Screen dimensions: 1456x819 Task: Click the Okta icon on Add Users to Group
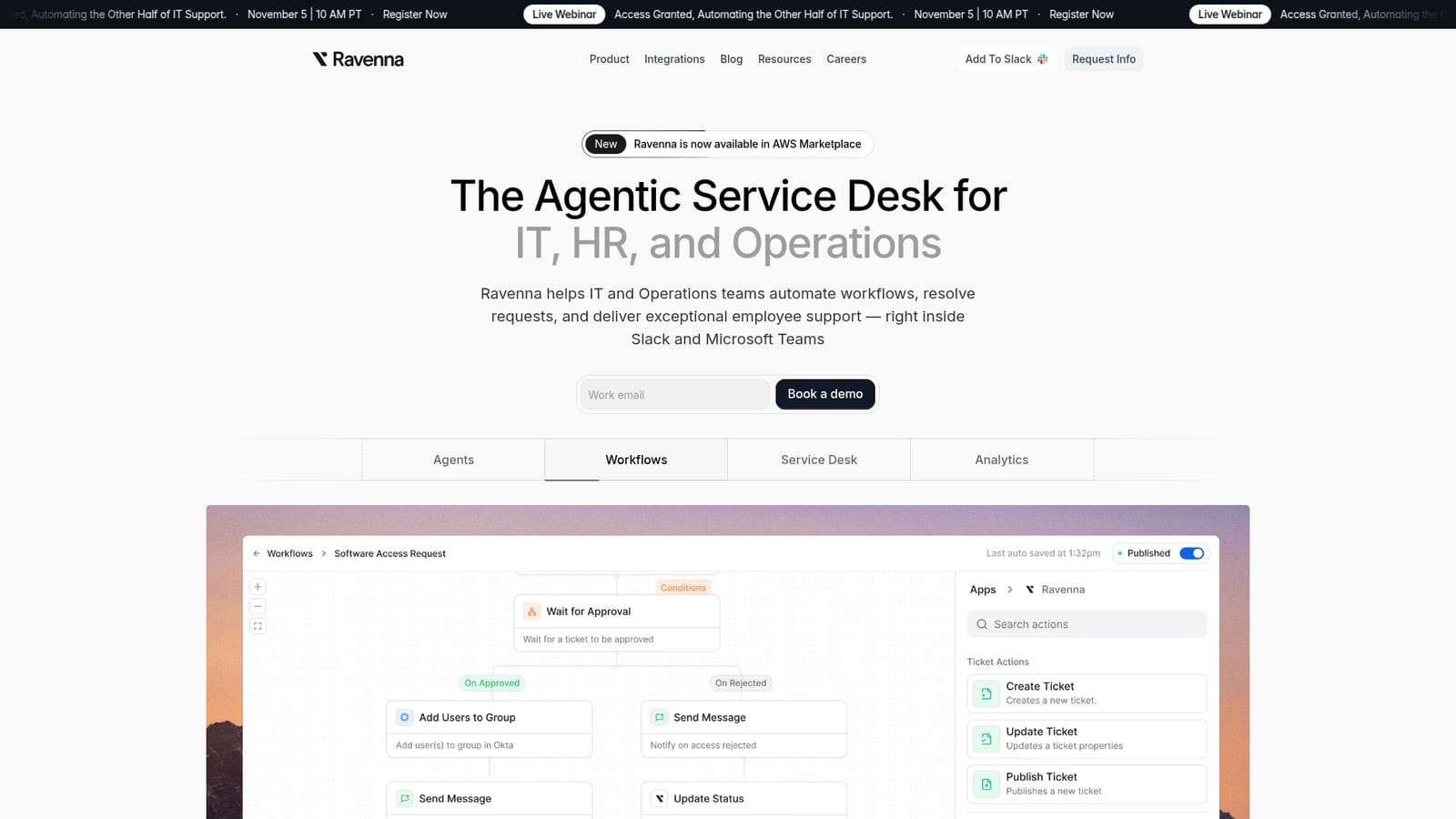pyautogui.click(x=405, y=717)
